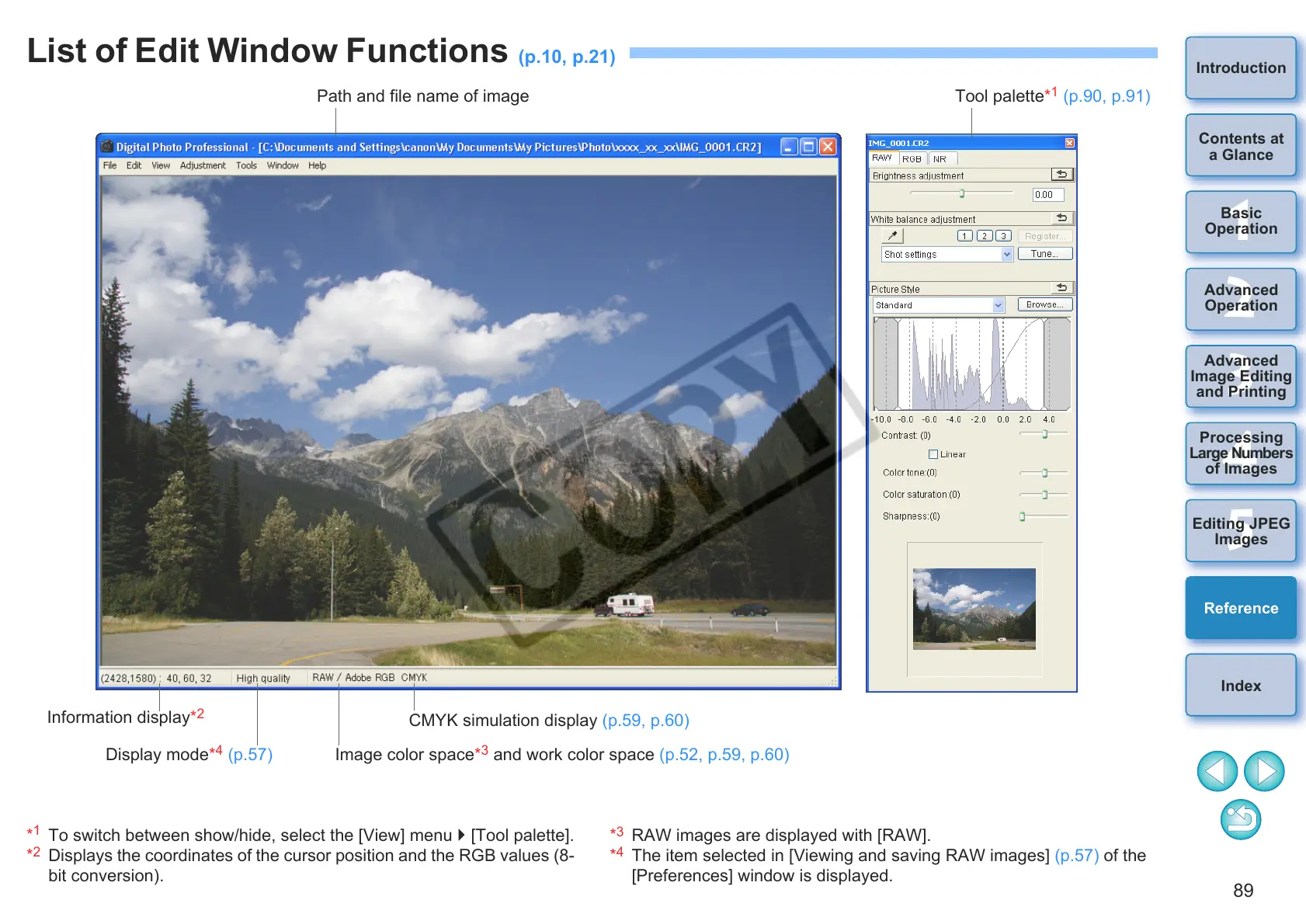Click the brightness value field 0.00

coord(1048,195)
